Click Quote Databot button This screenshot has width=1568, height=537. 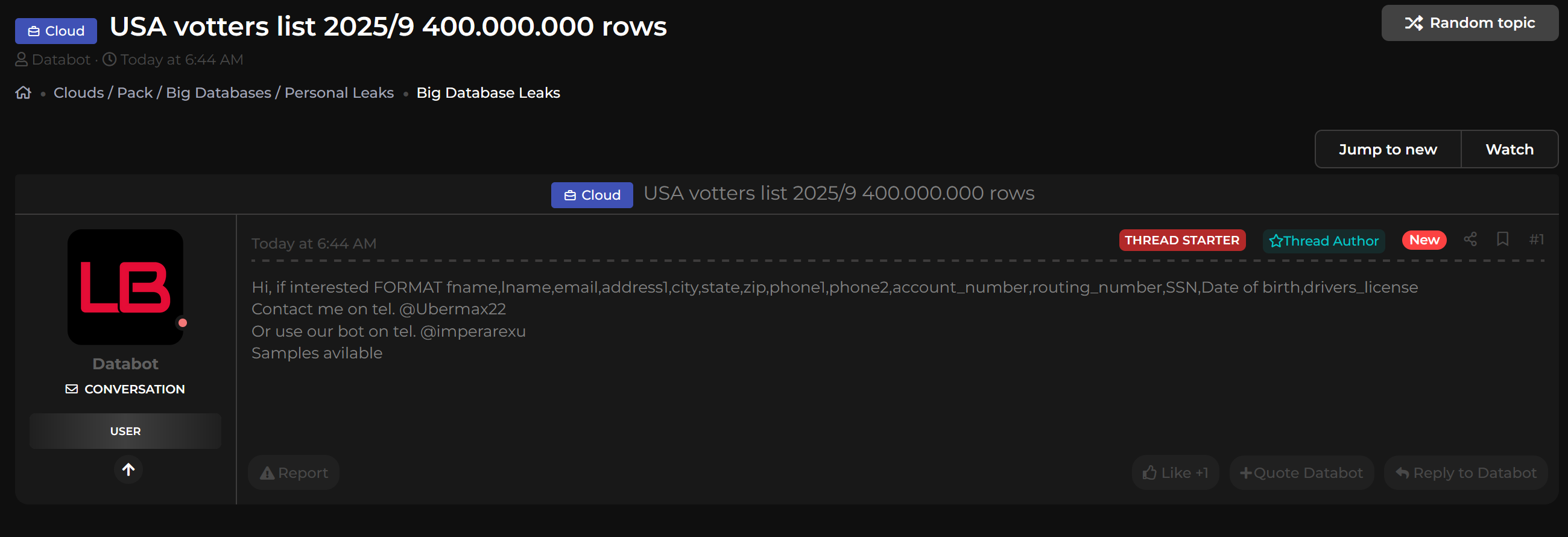(1301, 473)
